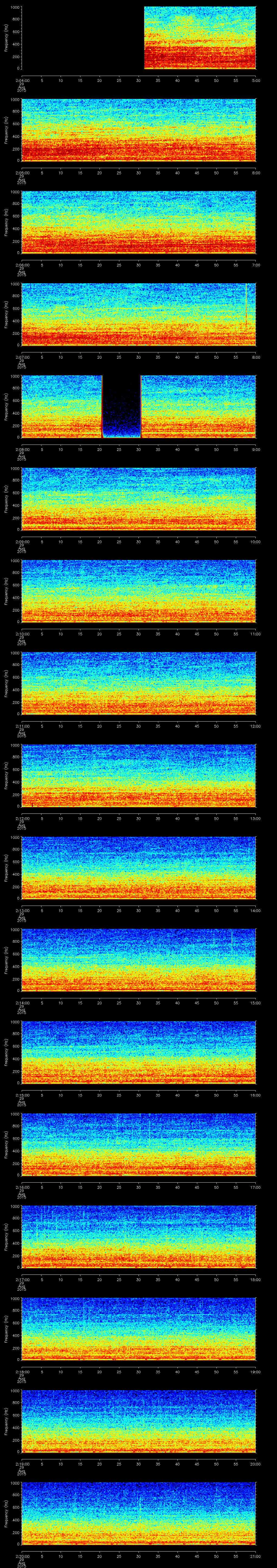Image resolution: width=277 pixels, height=1568 pixels.
Task: Click the spectrogram panel starting at 2:13:00
Action: [139, 868]
